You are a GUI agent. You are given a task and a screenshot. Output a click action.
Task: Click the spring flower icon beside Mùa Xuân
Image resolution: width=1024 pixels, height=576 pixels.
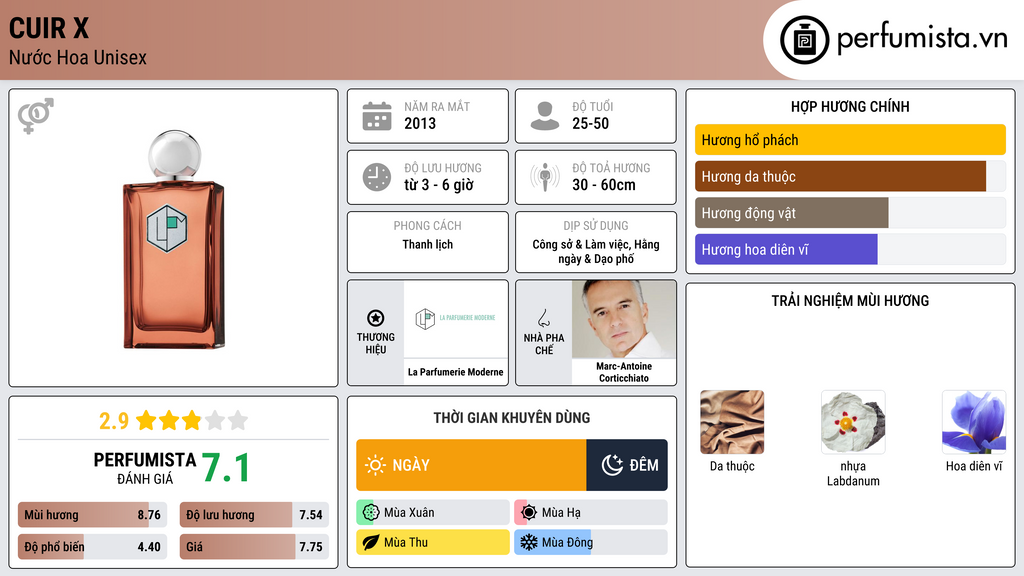coord(370,513)
